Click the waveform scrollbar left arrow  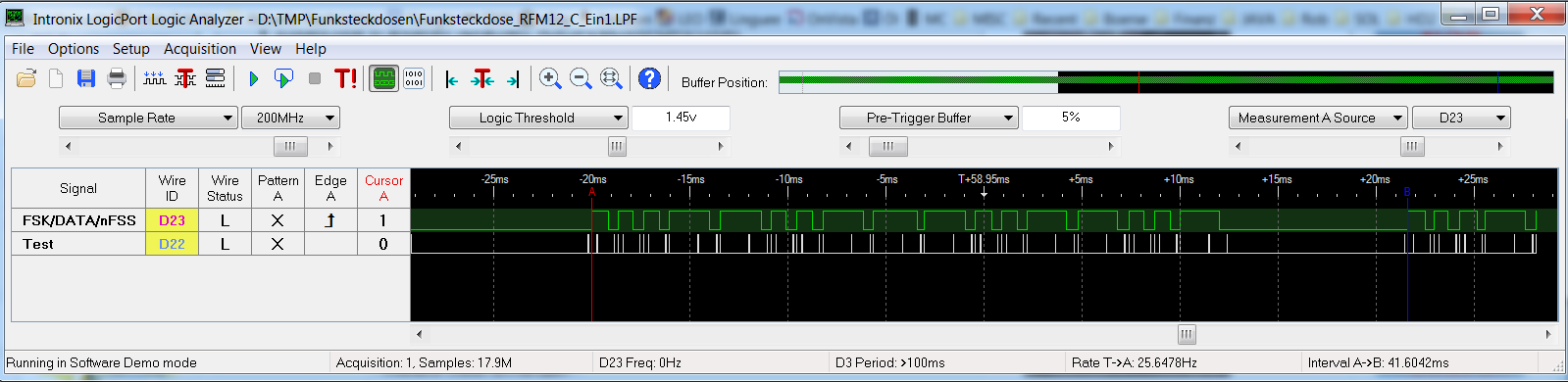tap(420, 334)
